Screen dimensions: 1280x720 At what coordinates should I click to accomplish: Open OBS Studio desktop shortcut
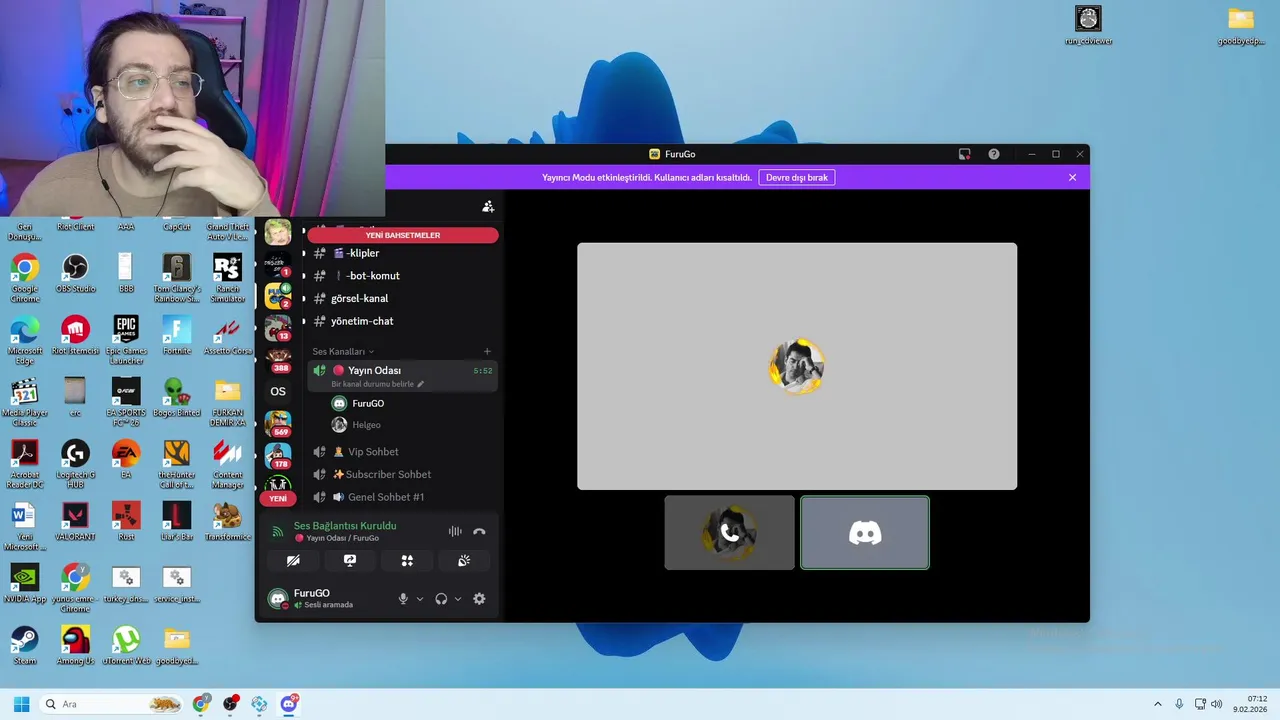click(x=75, y=274)
